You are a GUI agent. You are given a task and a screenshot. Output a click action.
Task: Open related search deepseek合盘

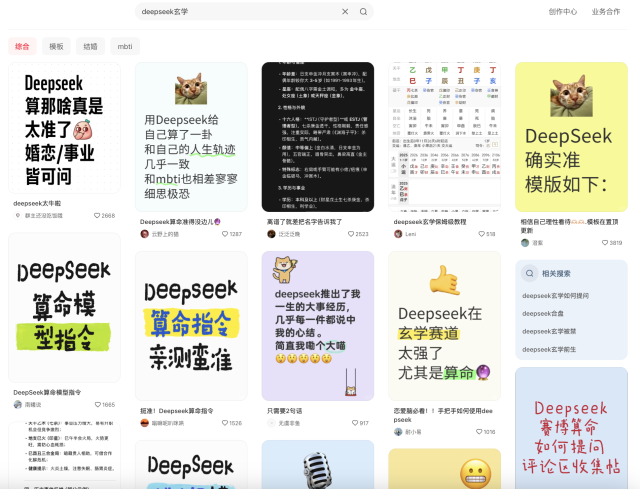coord(542,313)
